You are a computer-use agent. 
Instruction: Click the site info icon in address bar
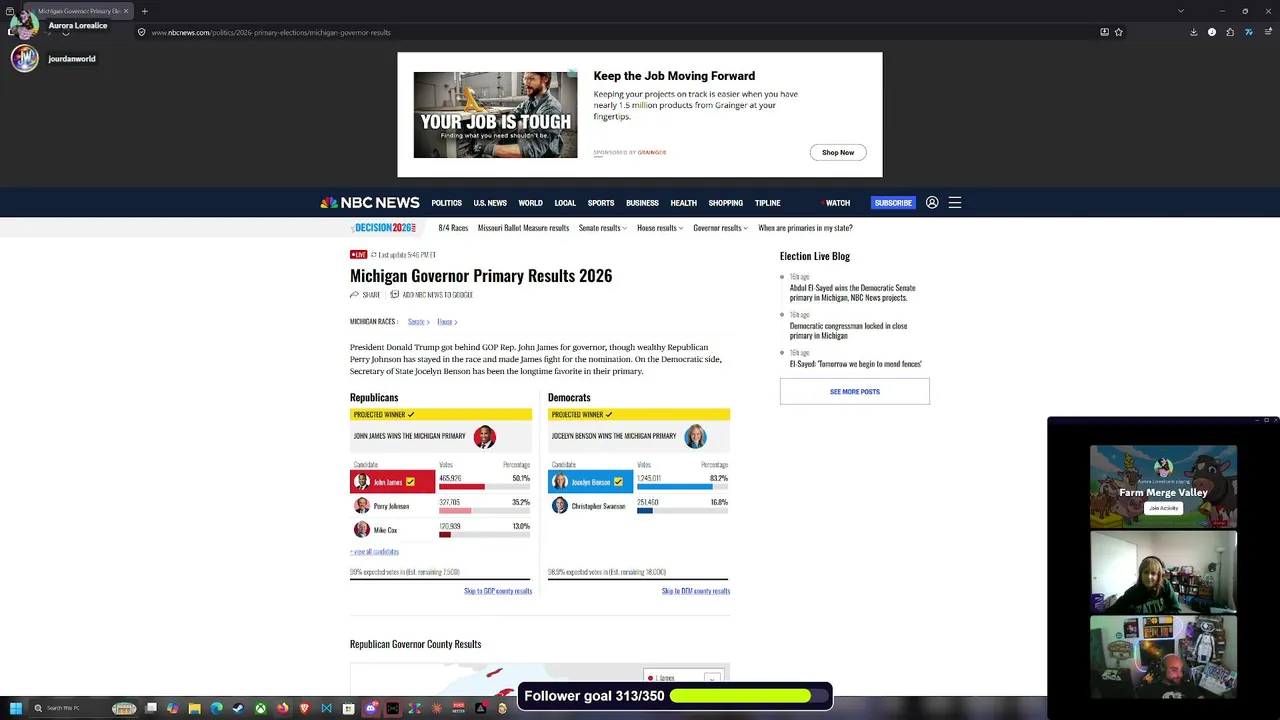(x=142, y=32)
